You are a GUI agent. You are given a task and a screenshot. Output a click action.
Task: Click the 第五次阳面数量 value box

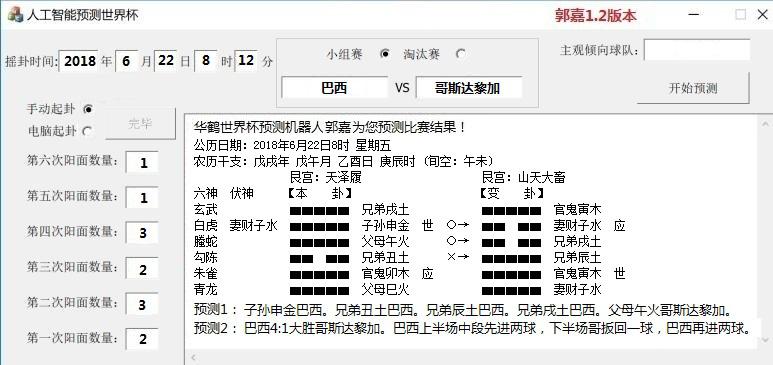click(142, 198)
